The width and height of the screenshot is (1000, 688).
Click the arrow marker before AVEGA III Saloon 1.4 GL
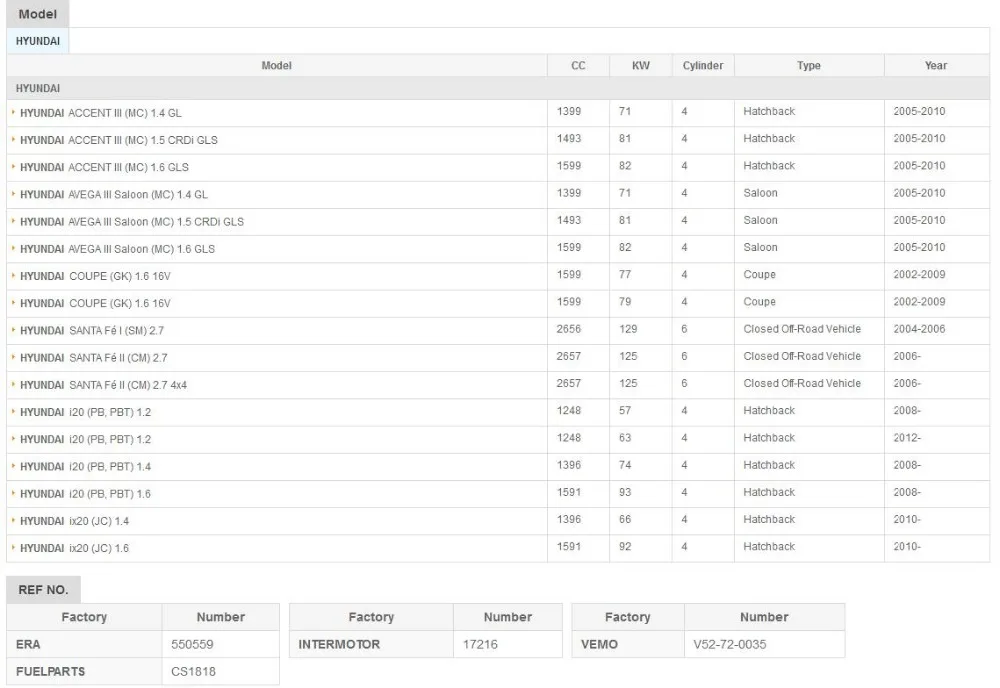click(14, 194)
